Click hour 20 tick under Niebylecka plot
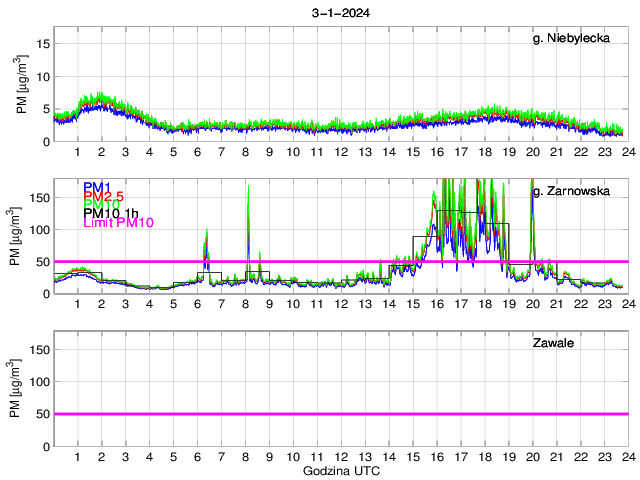 tap(532, 152)
